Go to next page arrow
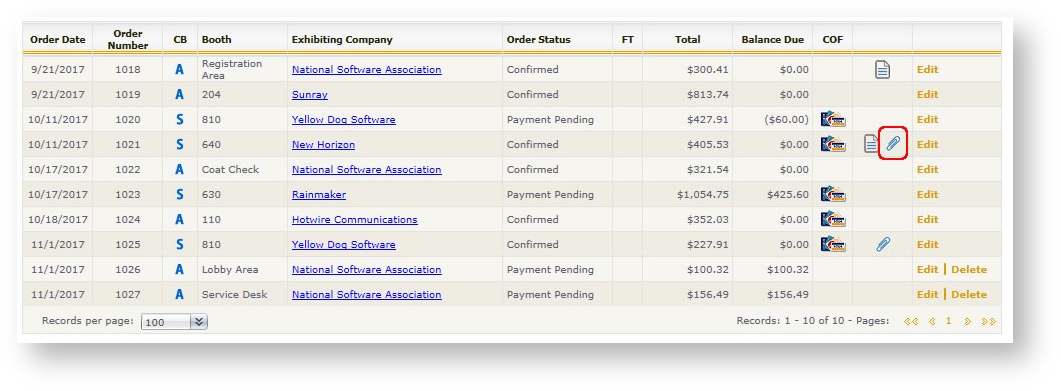Image resolution: width=1061 pixels, height=391 pixels. (968, 321)
